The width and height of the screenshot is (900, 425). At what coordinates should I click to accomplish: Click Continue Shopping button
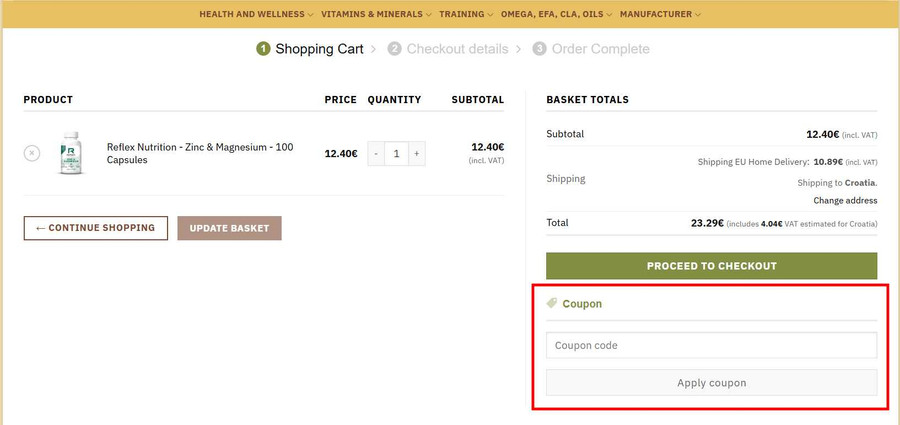coord(96,228)
